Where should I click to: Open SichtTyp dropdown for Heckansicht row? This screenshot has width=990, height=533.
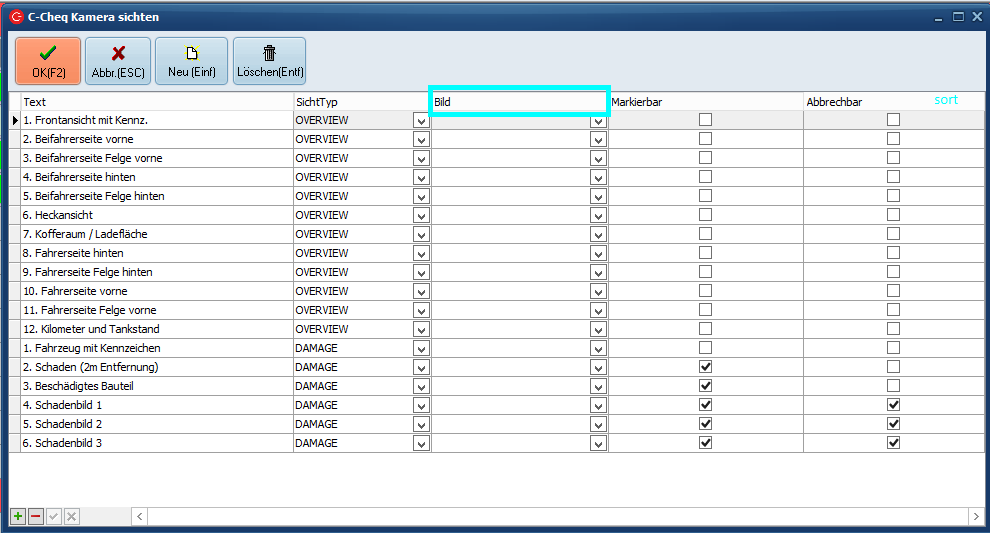click(x=421, y=215)
